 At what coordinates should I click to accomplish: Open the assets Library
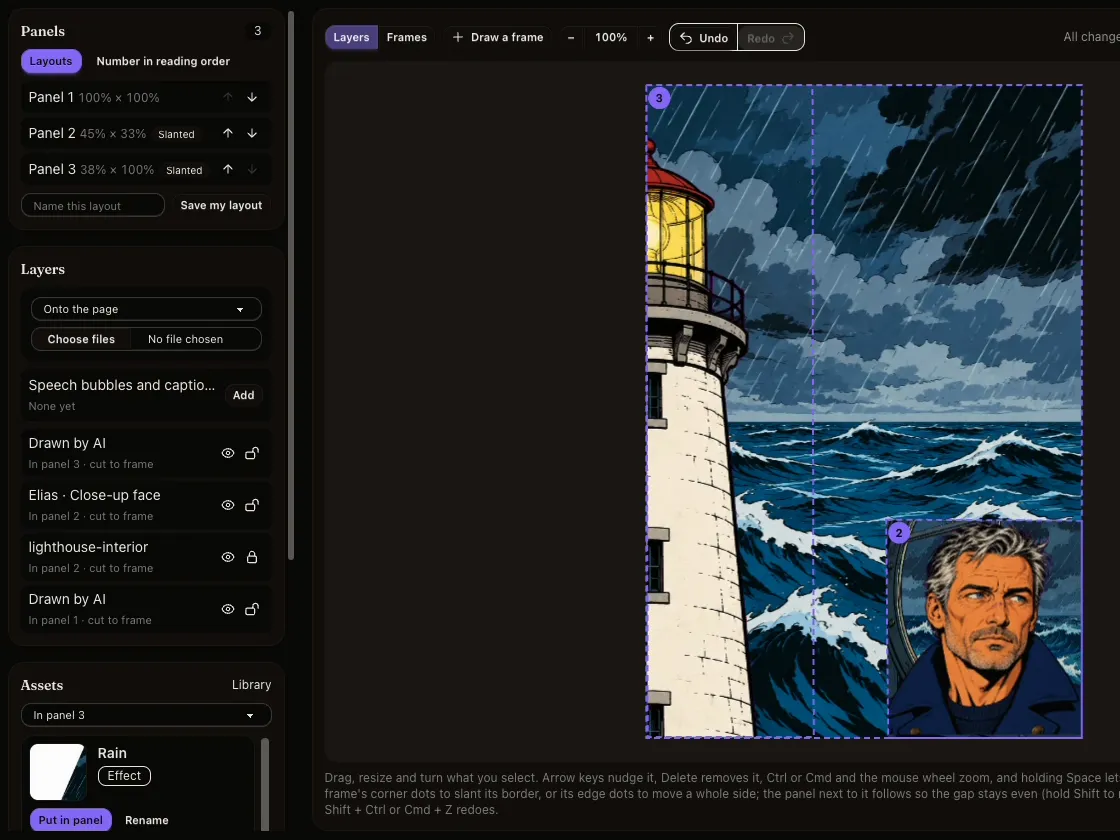(x=251, y=684)
